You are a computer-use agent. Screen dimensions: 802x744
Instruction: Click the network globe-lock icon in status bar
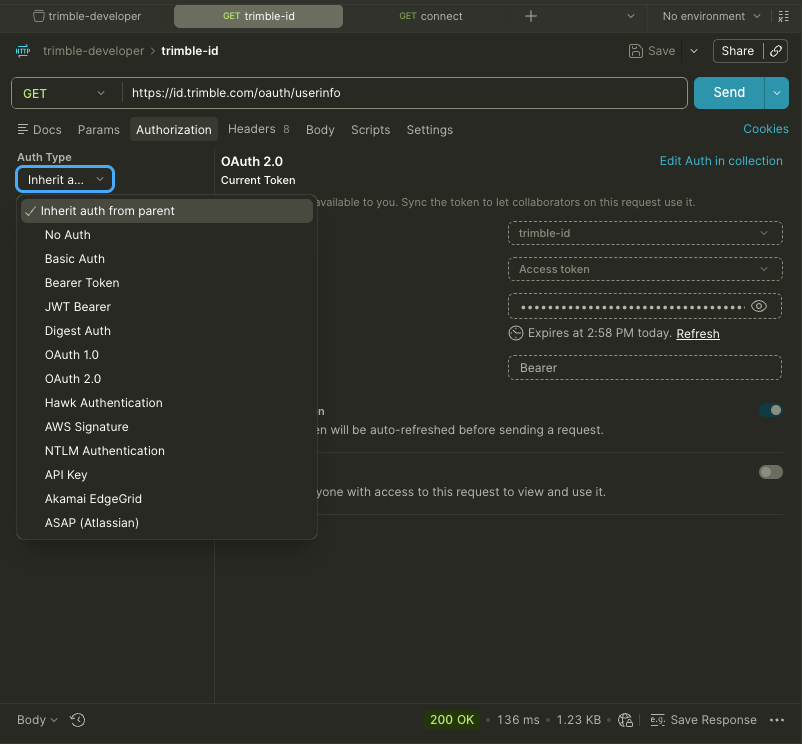tap(626, 720)
